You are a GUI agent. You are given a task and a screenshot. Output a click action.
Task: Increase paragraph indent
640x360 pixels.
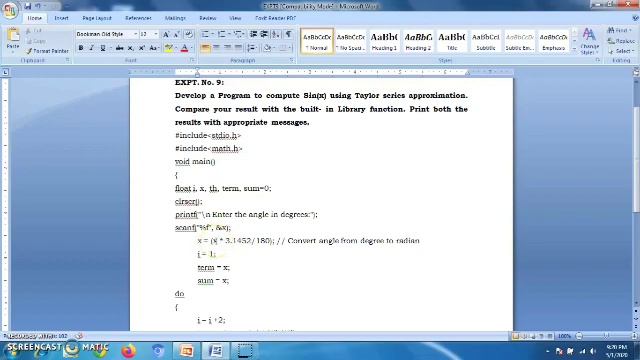[x=264, y=34]
